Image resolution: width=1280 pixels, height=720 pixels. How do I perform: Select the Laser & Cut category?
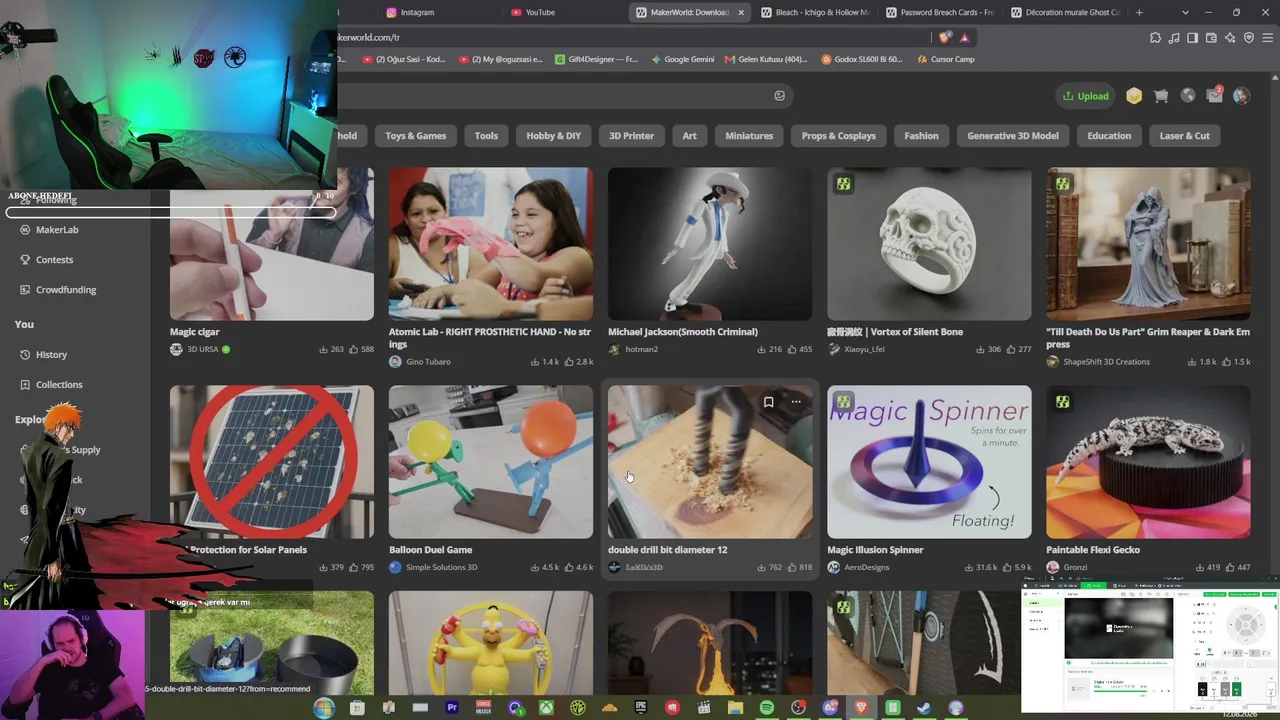pos(1185,136)
